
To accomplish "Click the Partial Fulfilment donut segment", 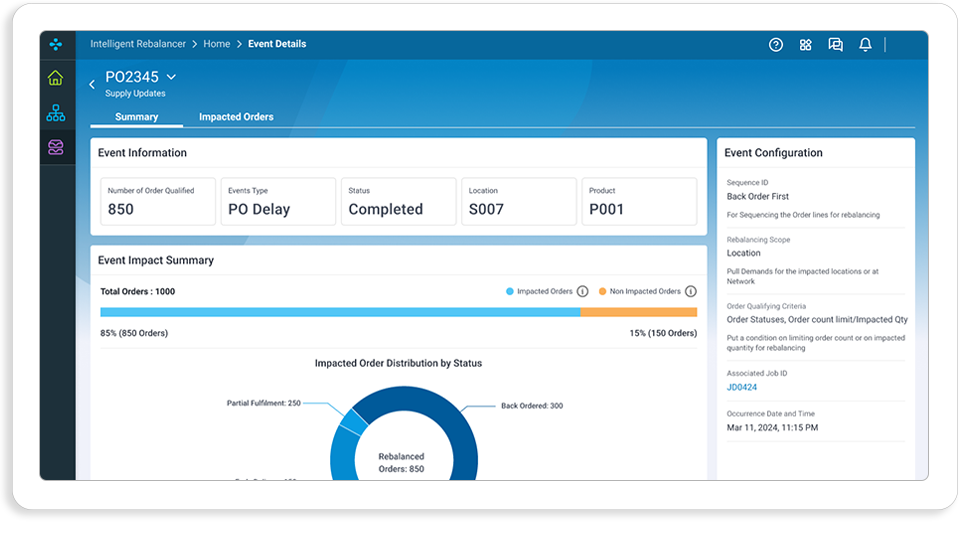I will click(x=353, y=422).
